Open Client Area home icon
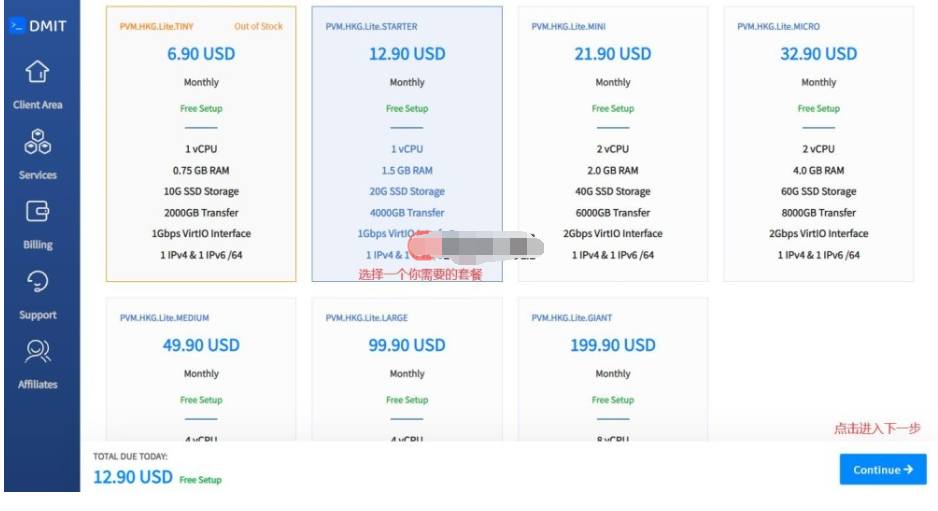938x511 pixels. point(37,72)
